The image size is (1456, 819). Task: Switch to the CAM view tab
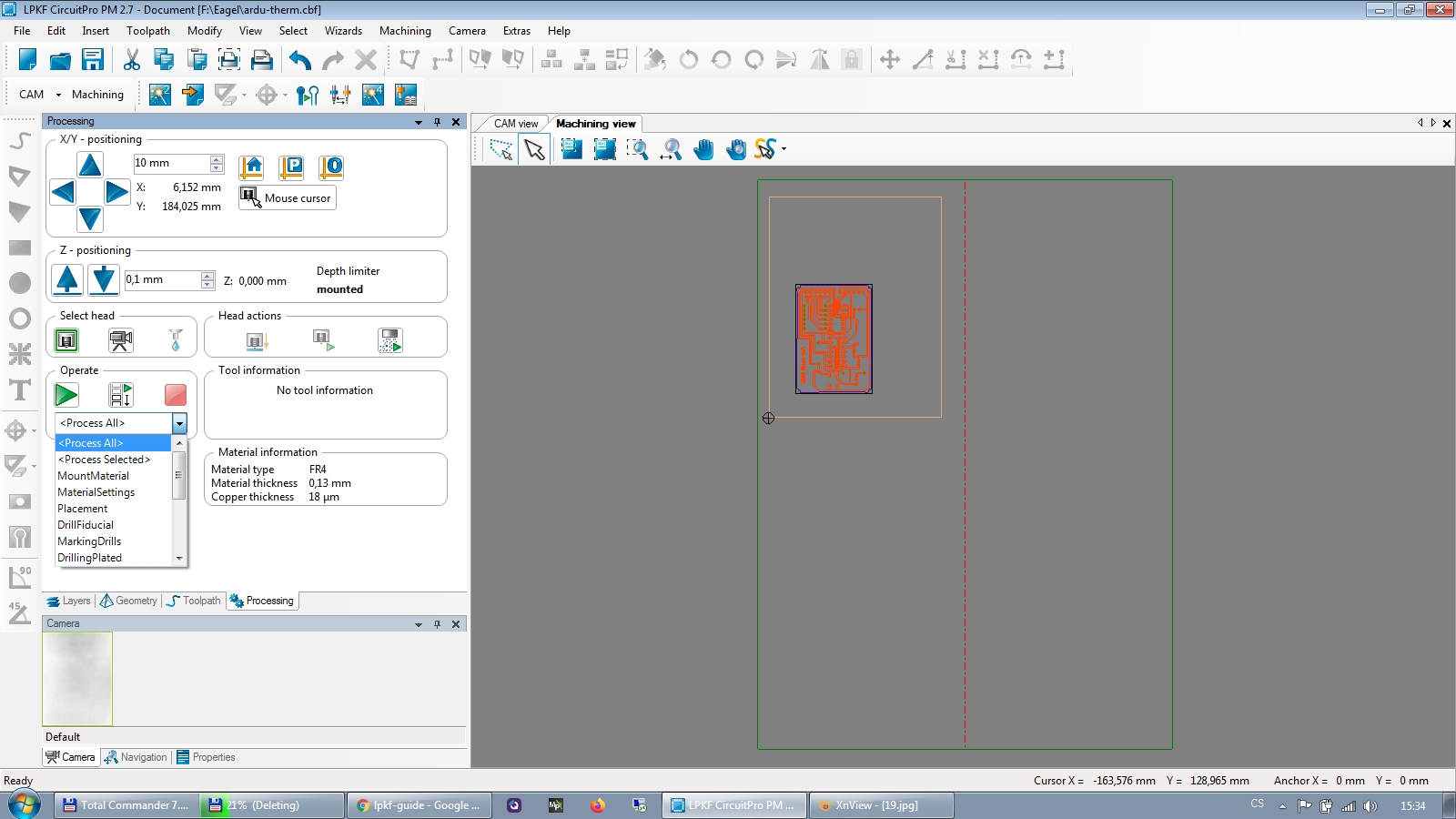tap(516, 124)
